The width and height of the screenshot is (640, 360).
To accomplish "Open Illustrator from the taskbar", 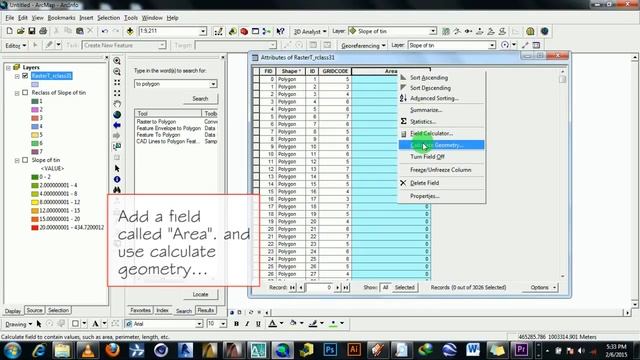I will (x=353, y=350).
